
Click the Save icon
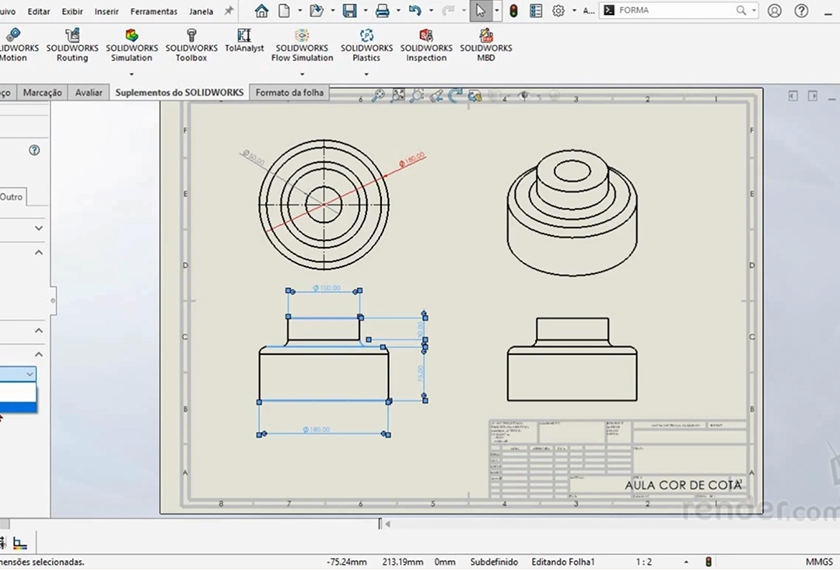(x=349, y=11)
